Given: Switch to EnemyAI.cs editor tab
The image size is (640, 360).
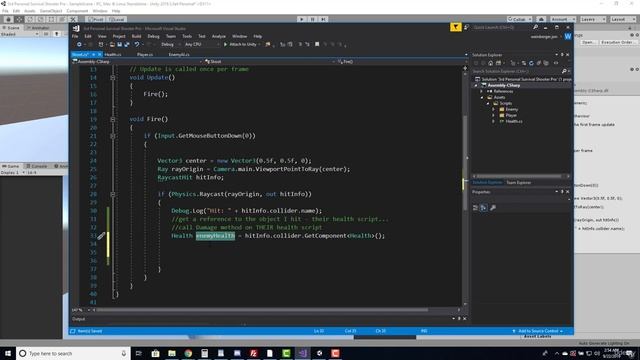Looking at the screenshot, I should click(179, 54).
